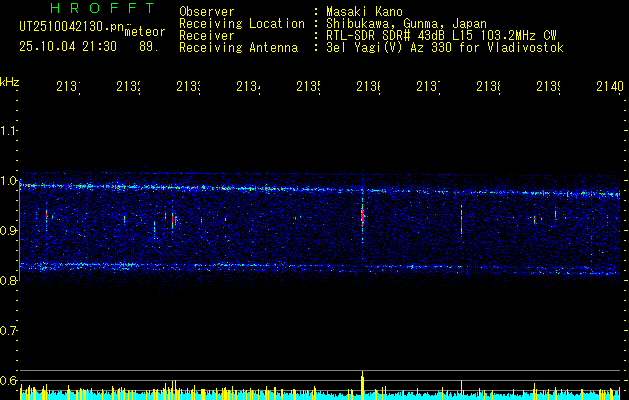Click the strongest red meteor echo near 2136

[x=363, y=217]
